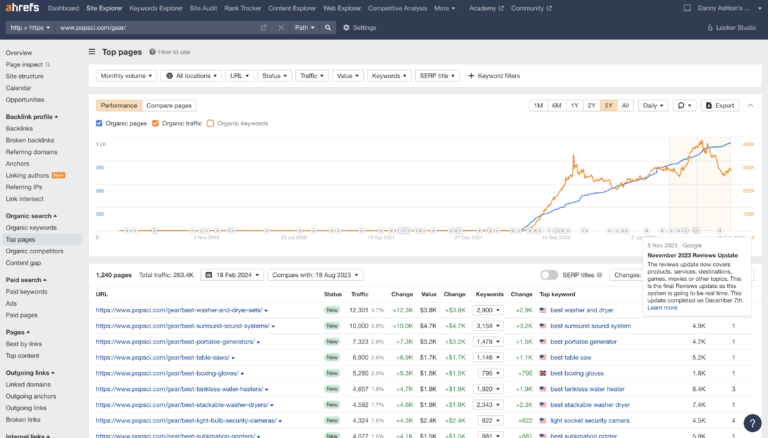Open All locations filter
Viewport: 768px width, 438px height.
coord(191,76)
